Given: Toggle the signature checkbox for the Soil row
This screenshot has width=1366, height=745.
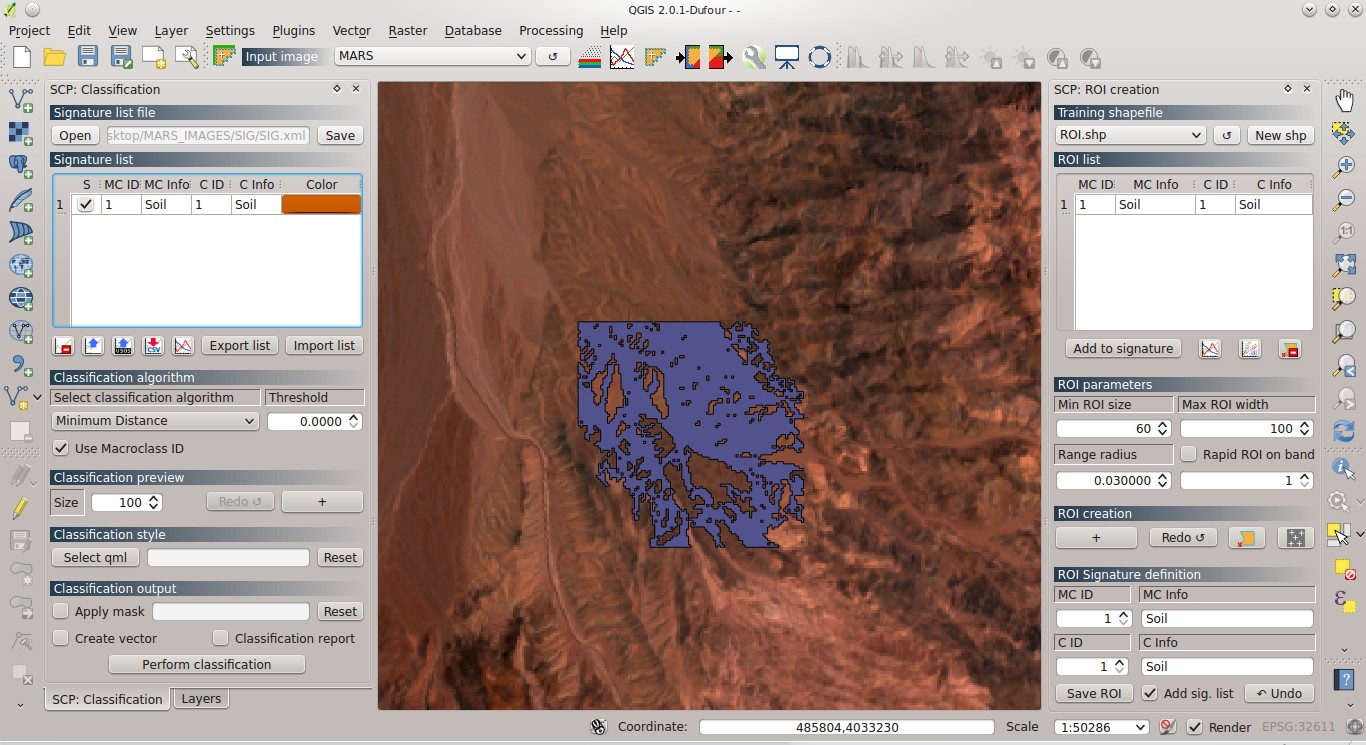Looking at the screenshot, I should point(85,204).
